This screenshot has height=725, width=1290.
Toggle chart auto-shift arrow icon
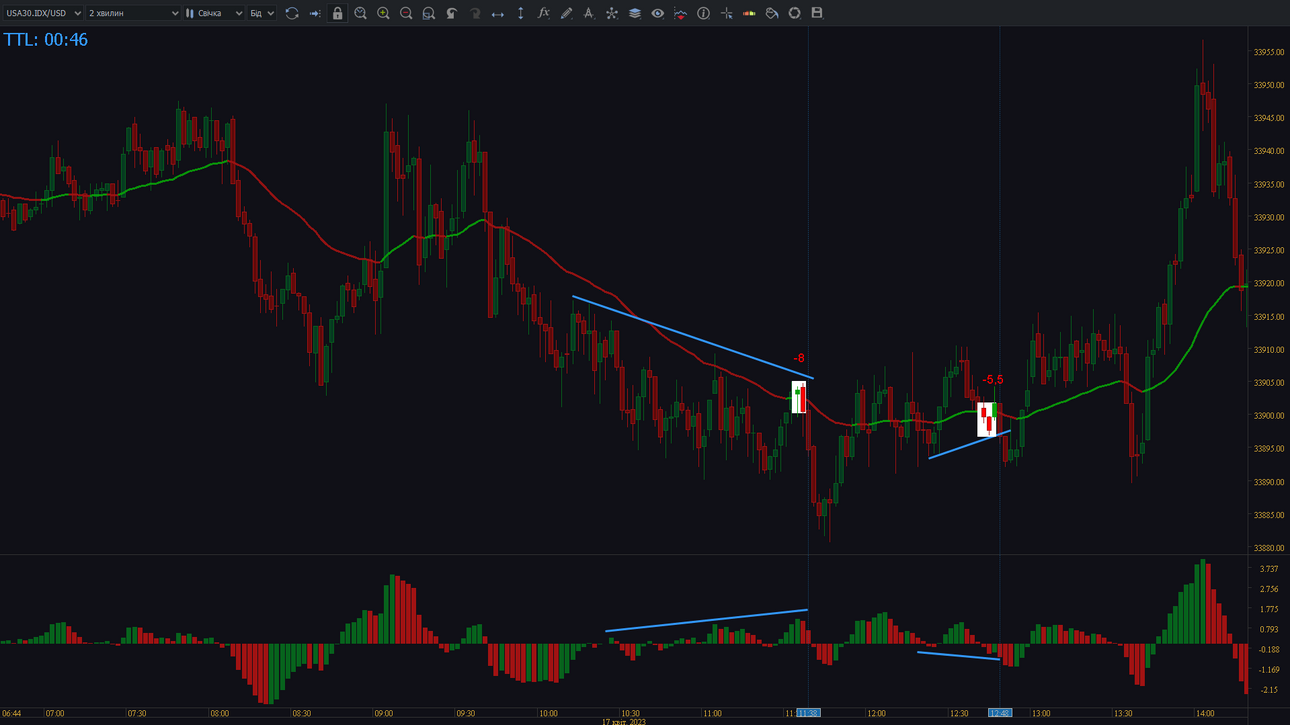tap(315, 13)
